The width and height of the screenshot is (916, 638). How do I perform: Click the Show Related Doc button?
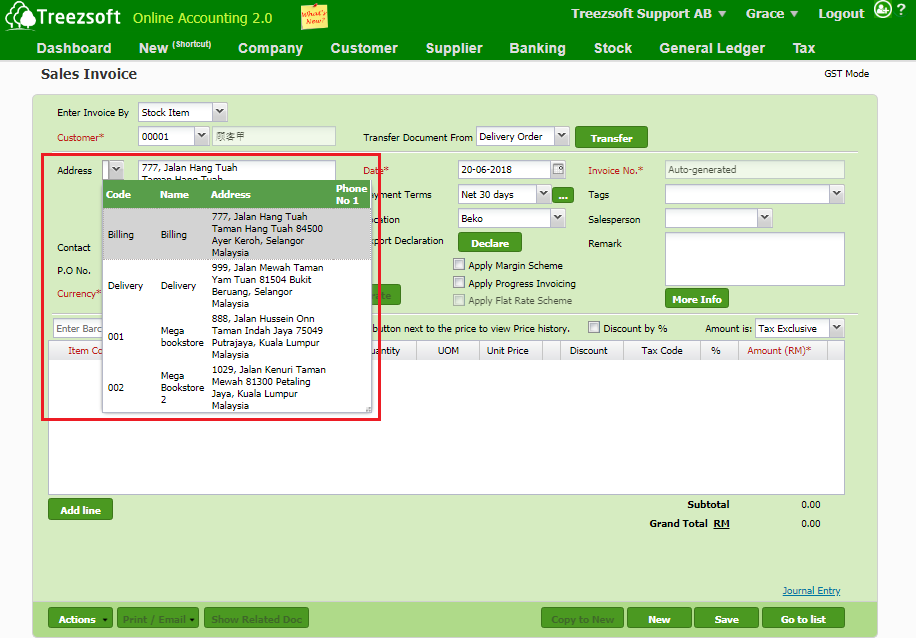coord(256,618)
